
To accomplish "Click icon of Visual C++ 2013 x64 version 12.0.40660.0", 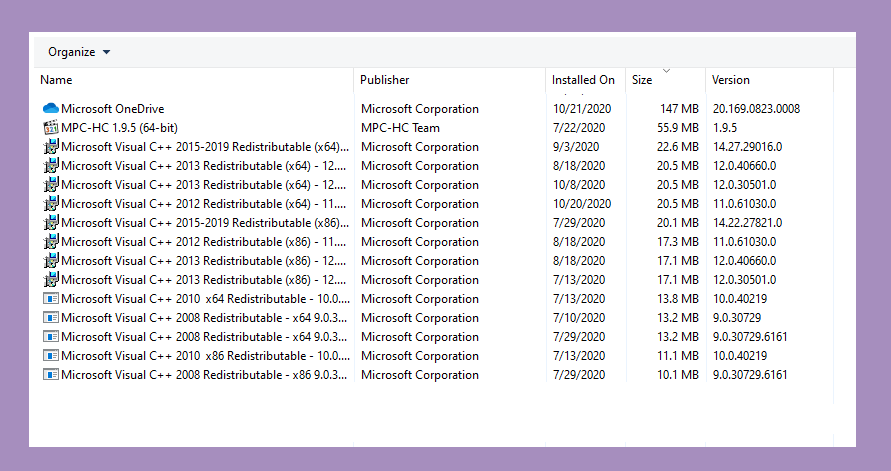I will 51,166.
